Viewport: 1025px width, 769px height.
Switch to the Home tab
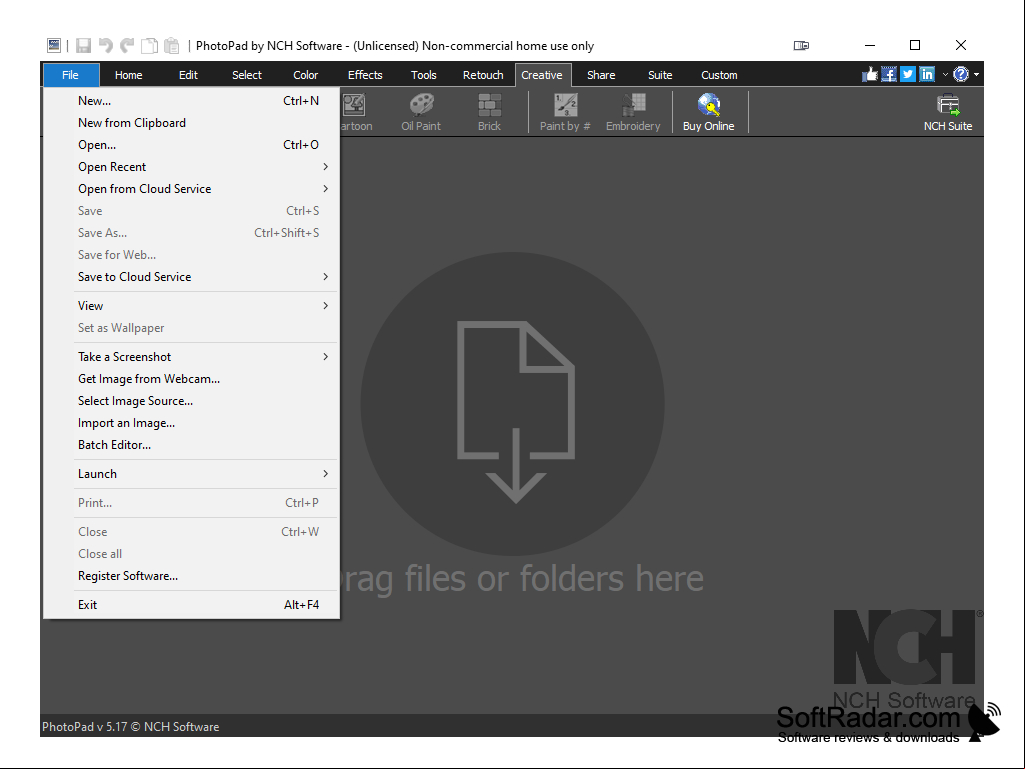click(128, 75)
